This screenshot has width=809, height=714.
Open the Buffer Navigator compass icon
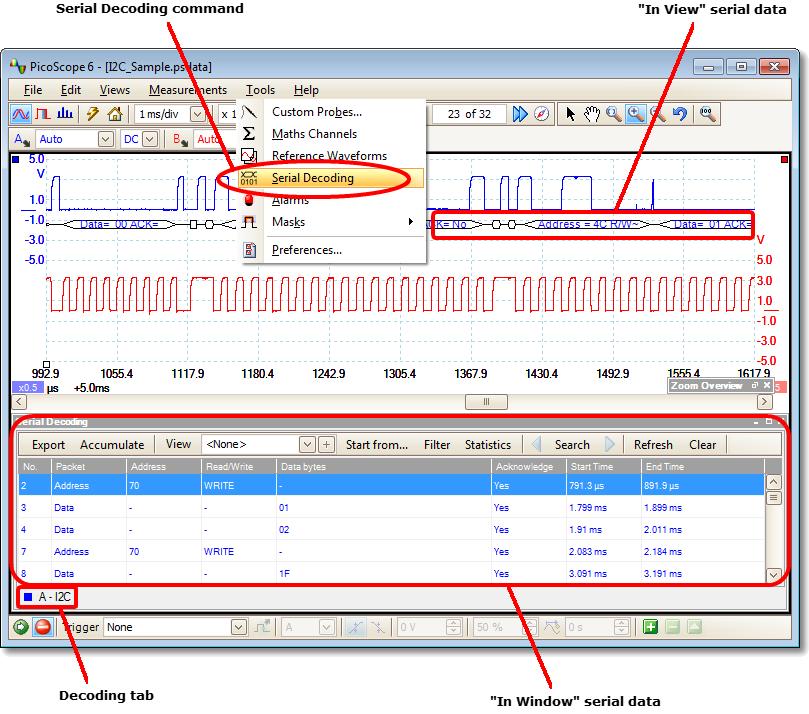pos(542,113)
